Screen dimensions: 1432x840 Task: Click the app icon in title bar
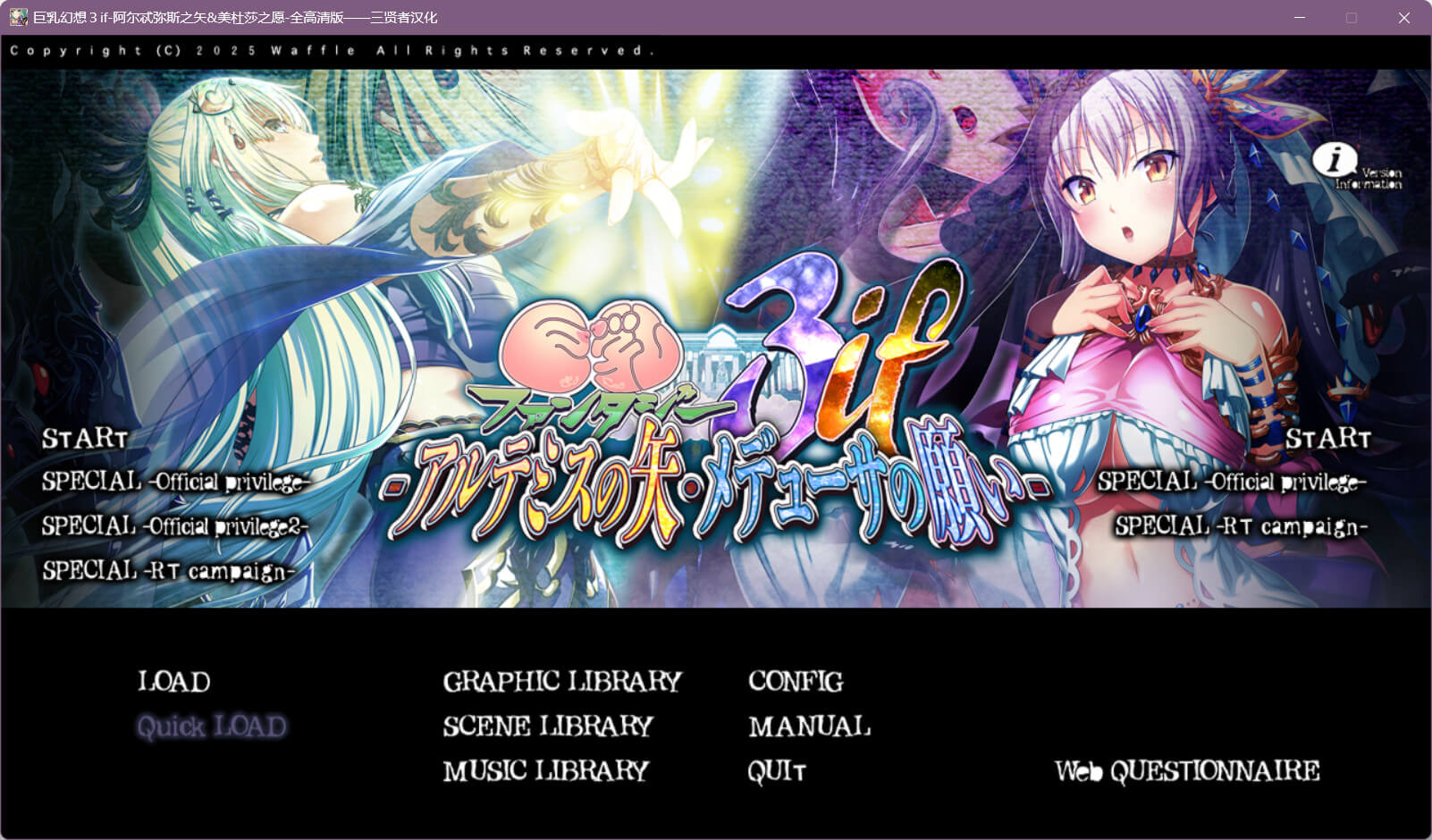pos(18,17)
